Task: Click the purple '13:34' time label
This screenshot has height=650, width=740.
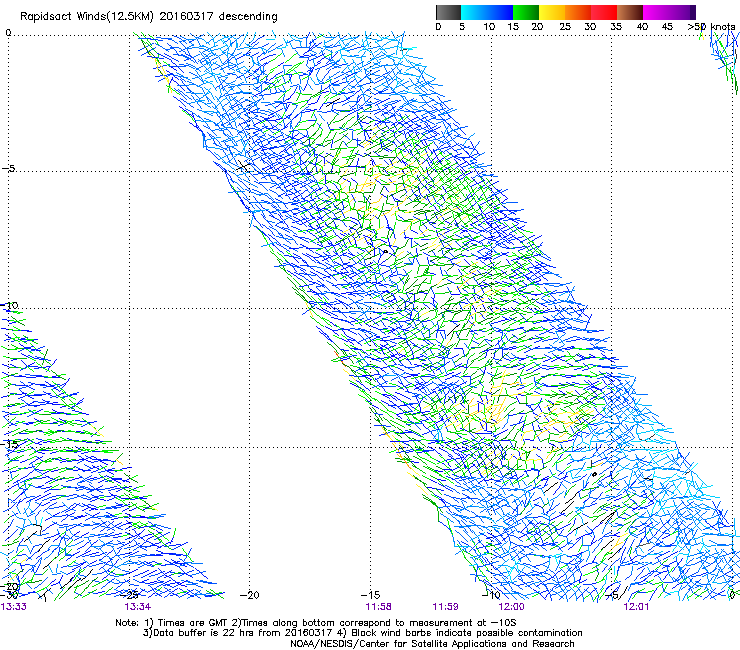Action: click(137, 607)
